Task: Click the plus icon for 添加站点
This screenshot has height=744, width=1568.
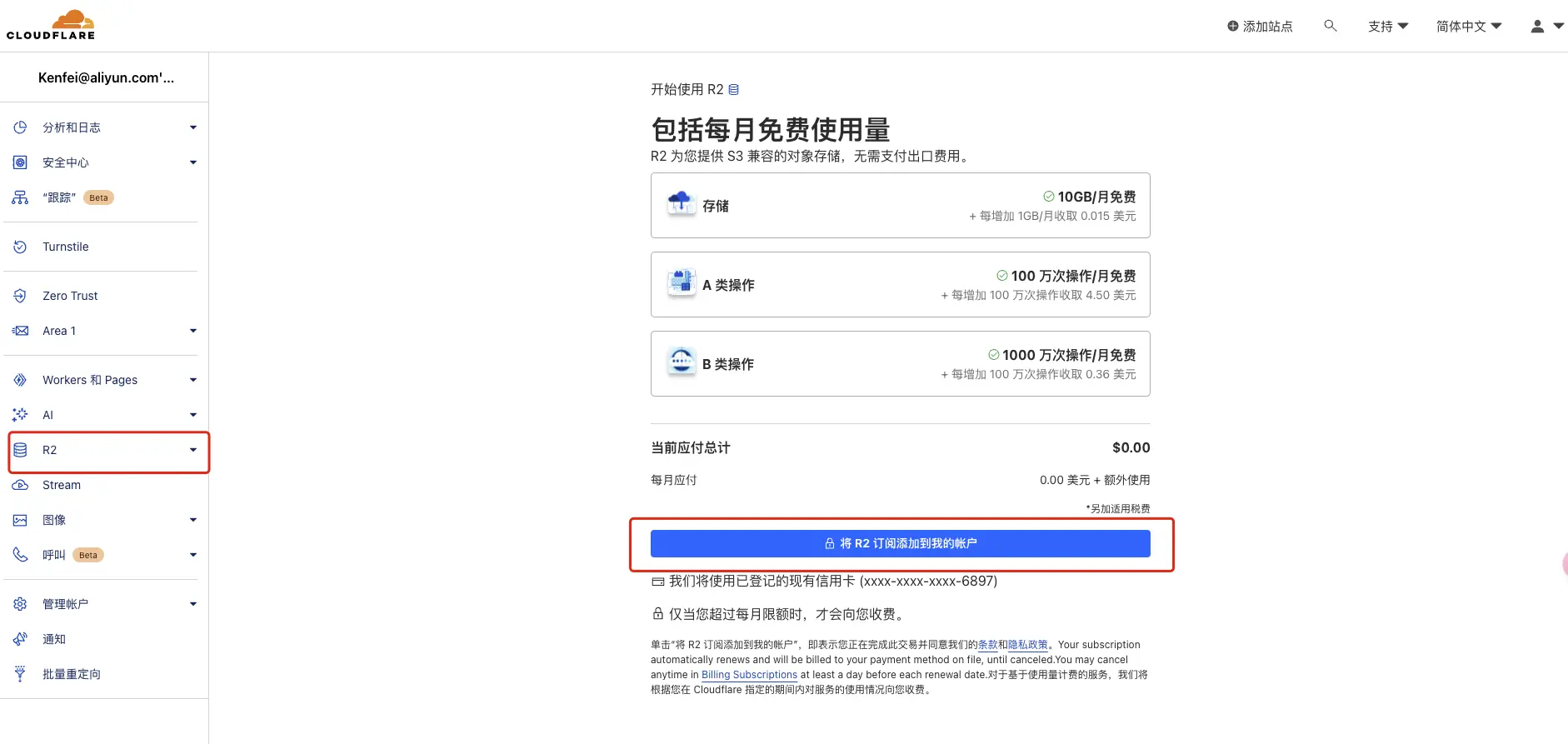Action: 1233,26
